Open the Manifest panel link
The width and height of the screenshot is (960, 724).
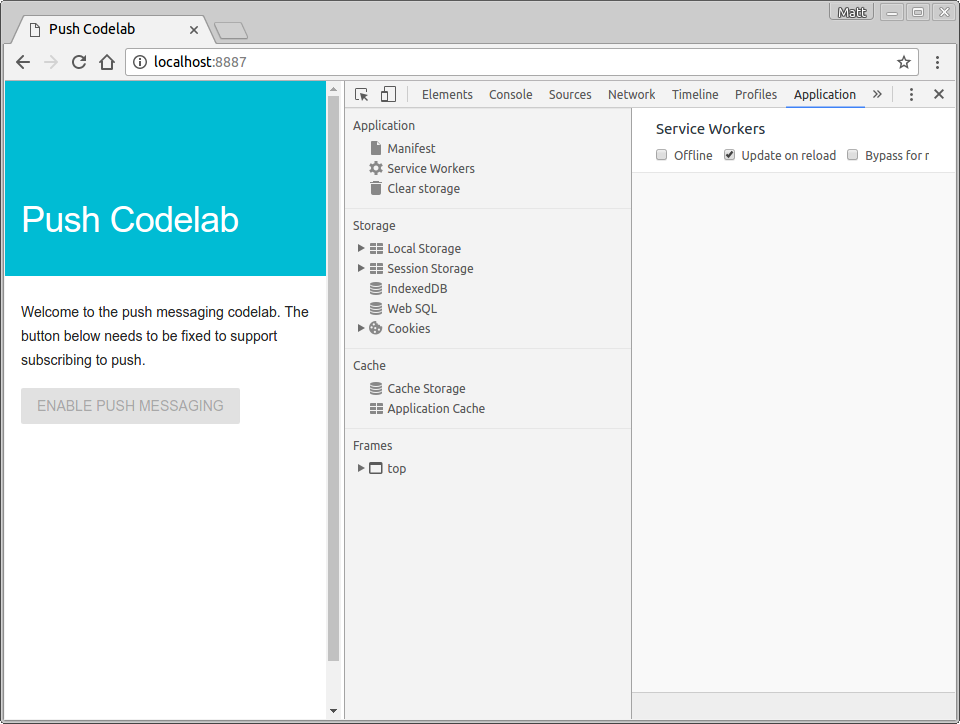[413, 148]
